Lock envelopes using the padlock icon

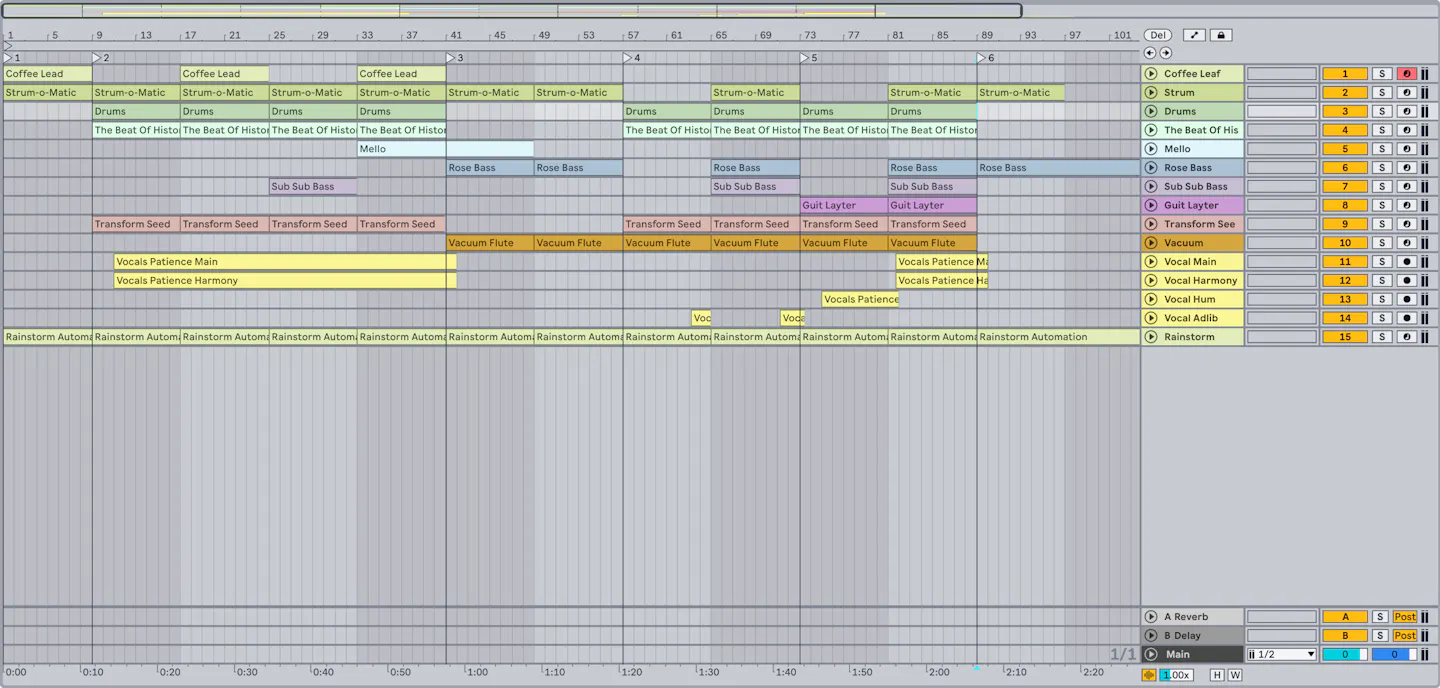[x=1220, y=34]
